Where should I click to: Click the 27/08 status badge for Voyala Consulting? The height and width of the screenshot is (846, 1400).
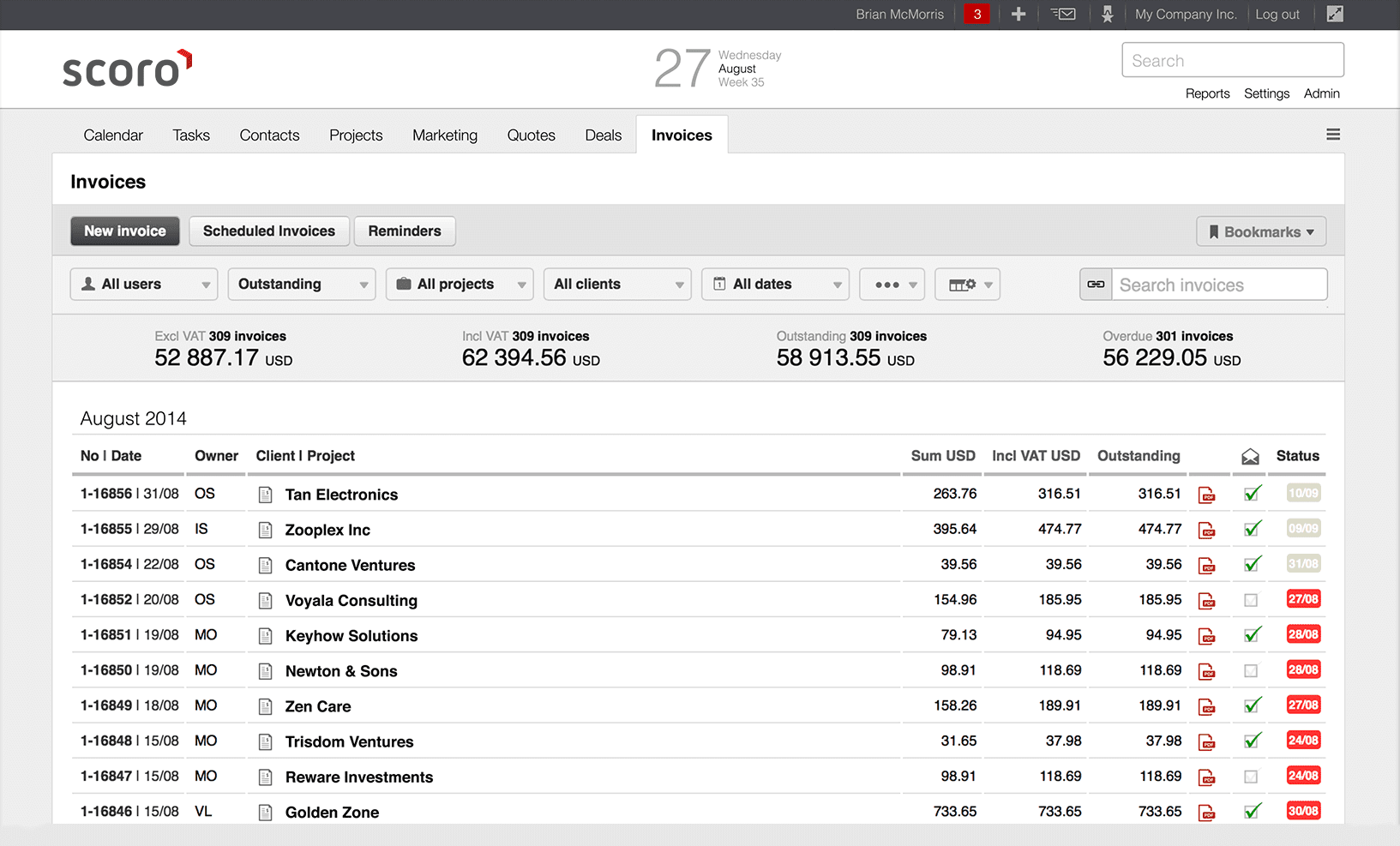(x=1303, y=599)
